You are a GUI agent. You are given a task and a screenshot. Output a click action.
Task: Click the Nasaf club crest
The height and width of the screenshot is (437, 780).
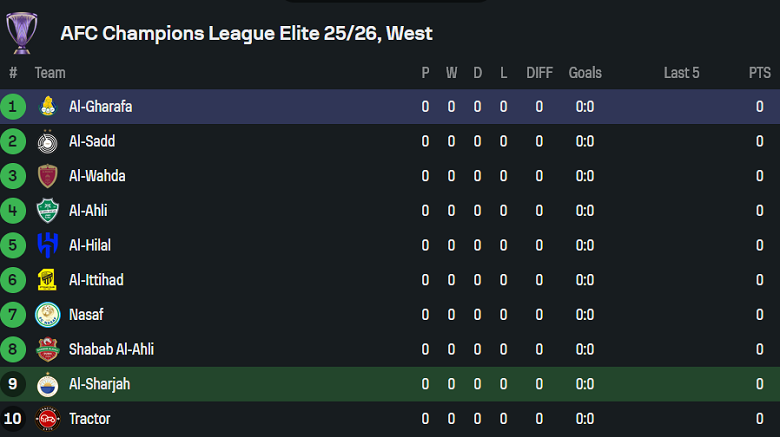click(47, 315)
